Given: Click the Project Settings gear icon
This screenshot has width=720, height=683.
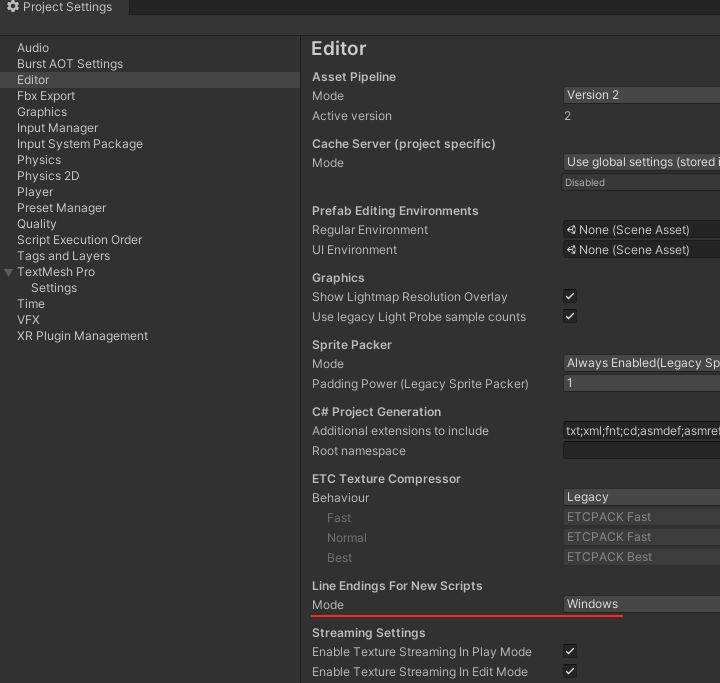Looking at the screenshot, I should pos(13,6).
